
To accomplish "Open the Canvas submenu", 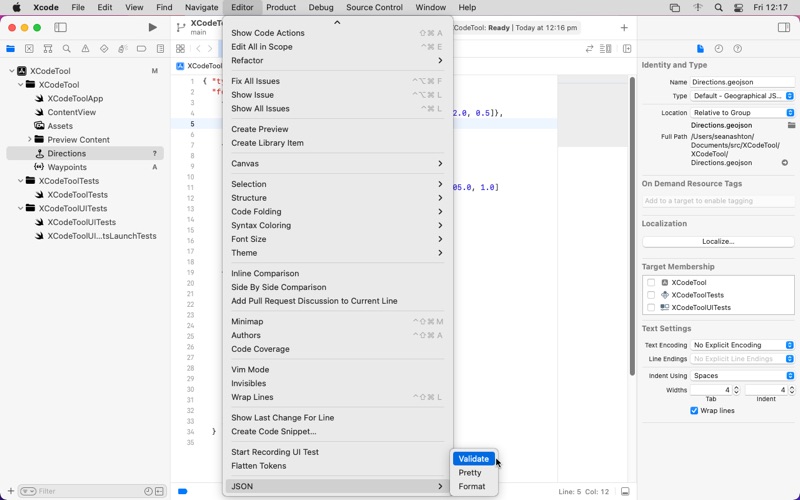I will [337, 163].
